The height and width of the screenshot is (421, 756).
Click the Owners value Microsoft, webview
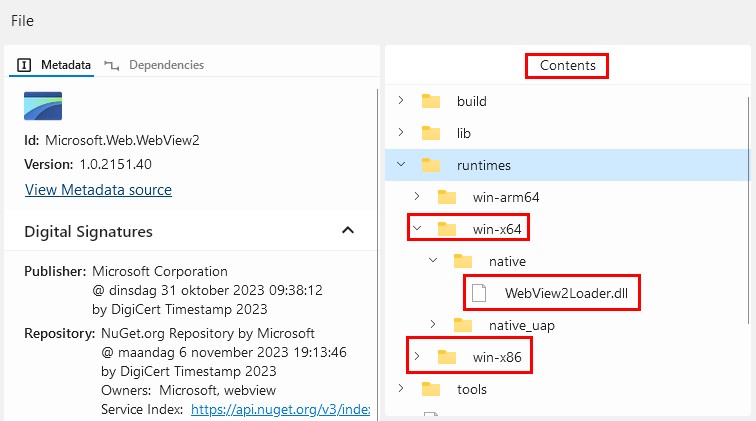click(217, 390)
